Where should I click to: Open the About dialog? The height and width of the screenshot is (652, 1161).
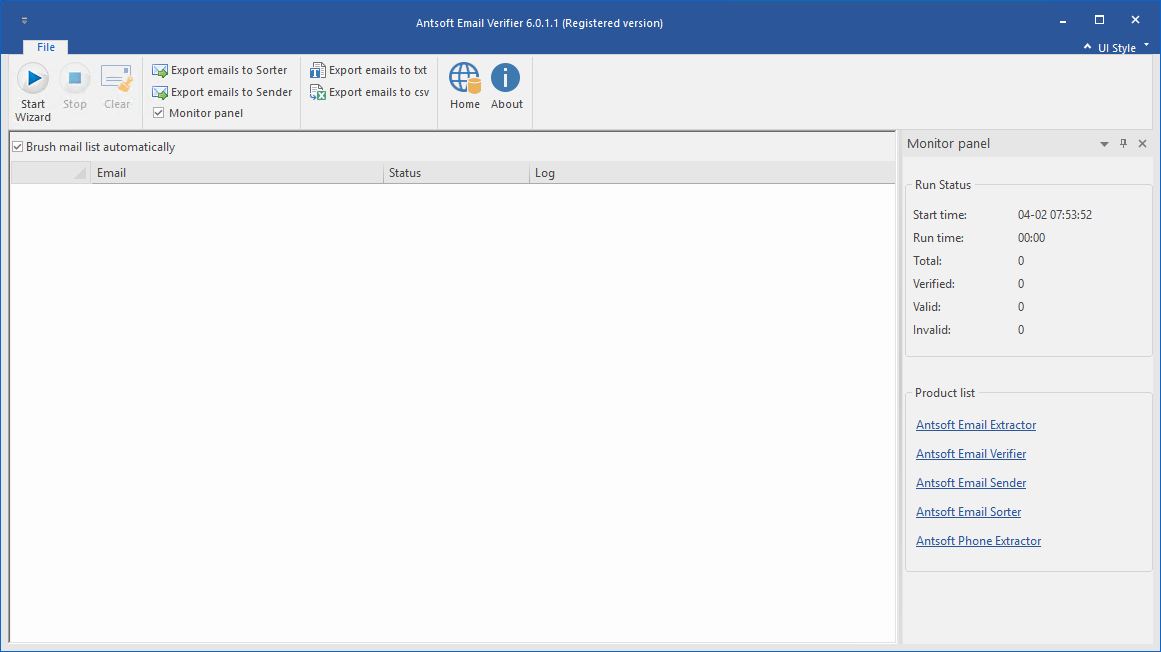[506, 87]
